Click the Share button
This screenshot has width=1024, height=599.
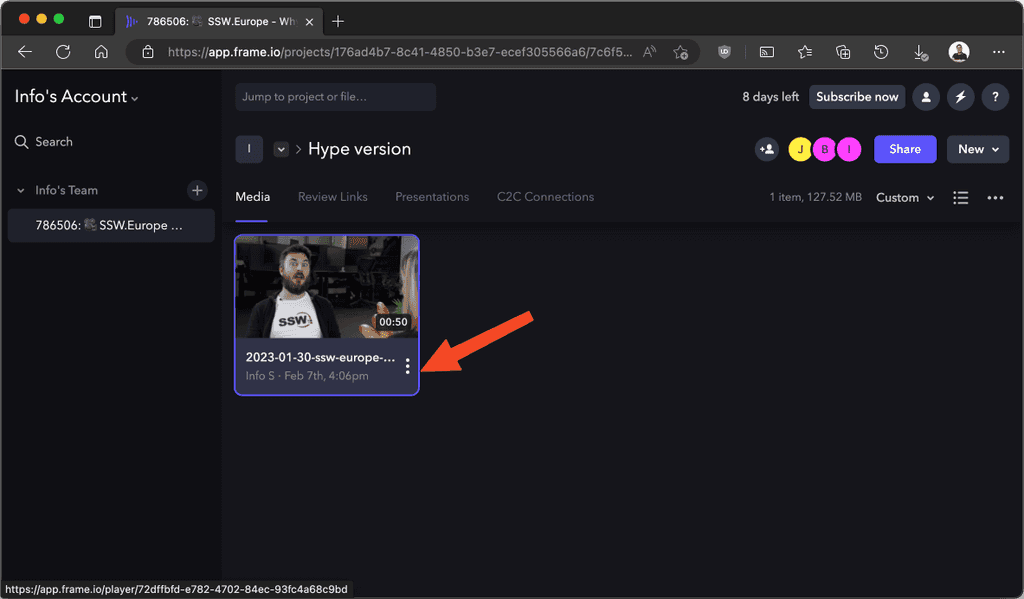pyautogui.click(x=905, y=148)
